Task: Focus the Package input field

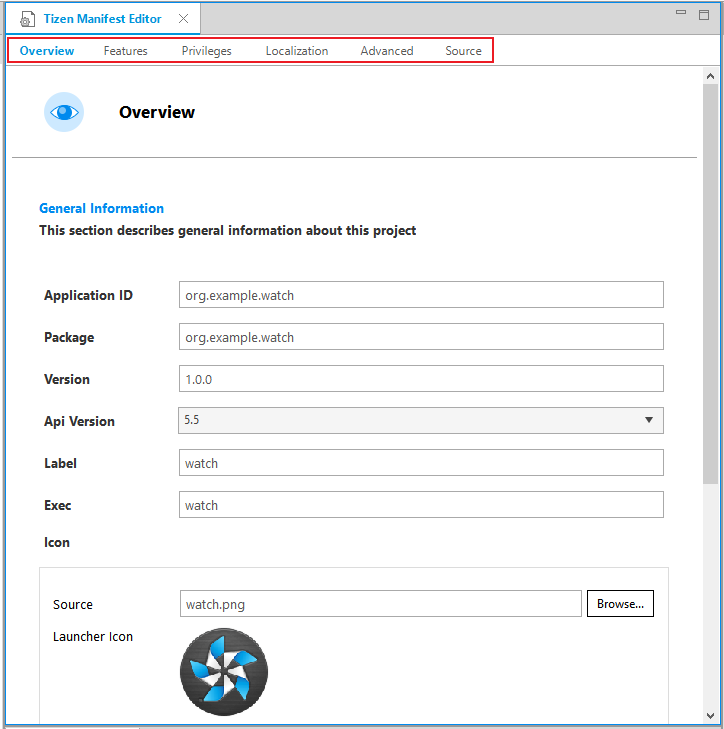Action: click(420, 337)
